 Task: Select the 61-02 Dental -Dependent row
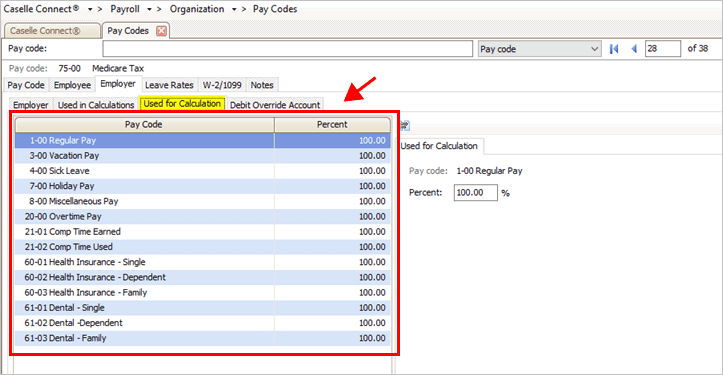pyautogui.click(x=202, y=323)
